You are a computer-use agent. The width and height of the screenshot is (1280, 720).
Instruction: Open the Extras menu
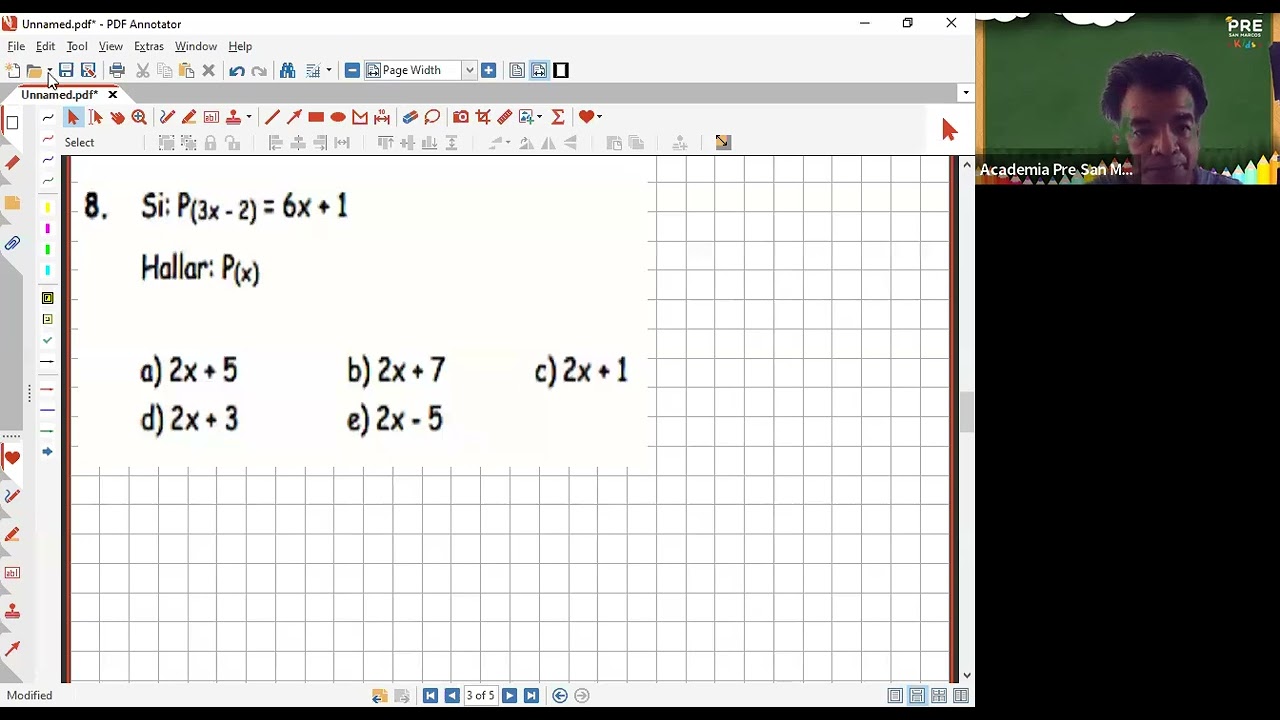pos(149,46)
